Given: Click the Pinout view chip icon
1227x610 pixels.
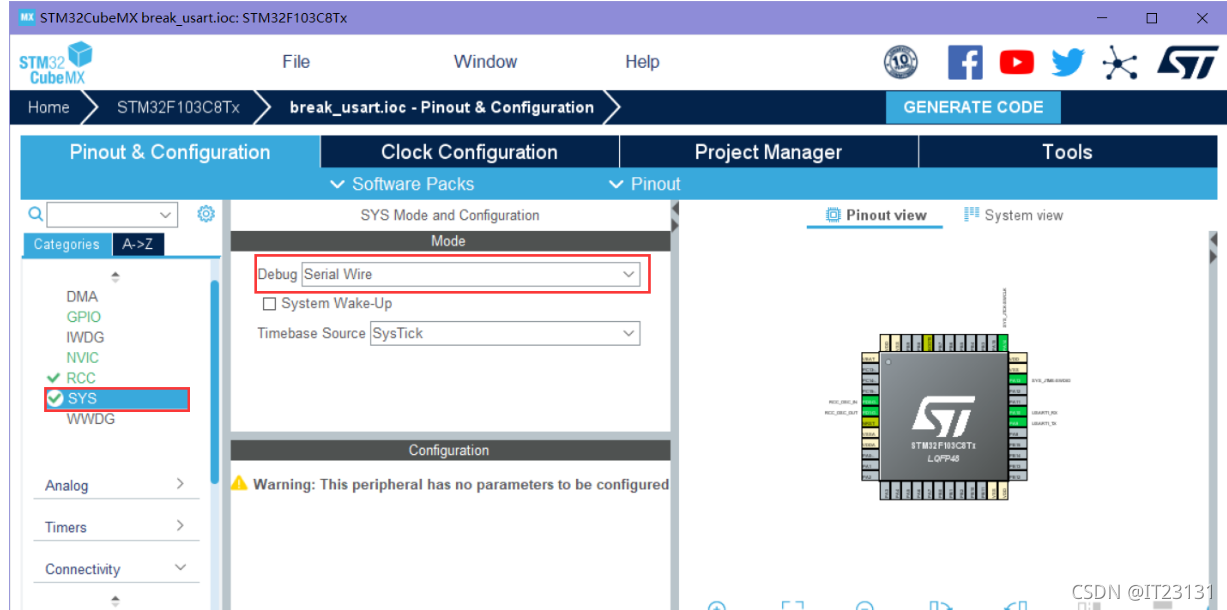Looking at the screenshot, I should pos(833,215).
